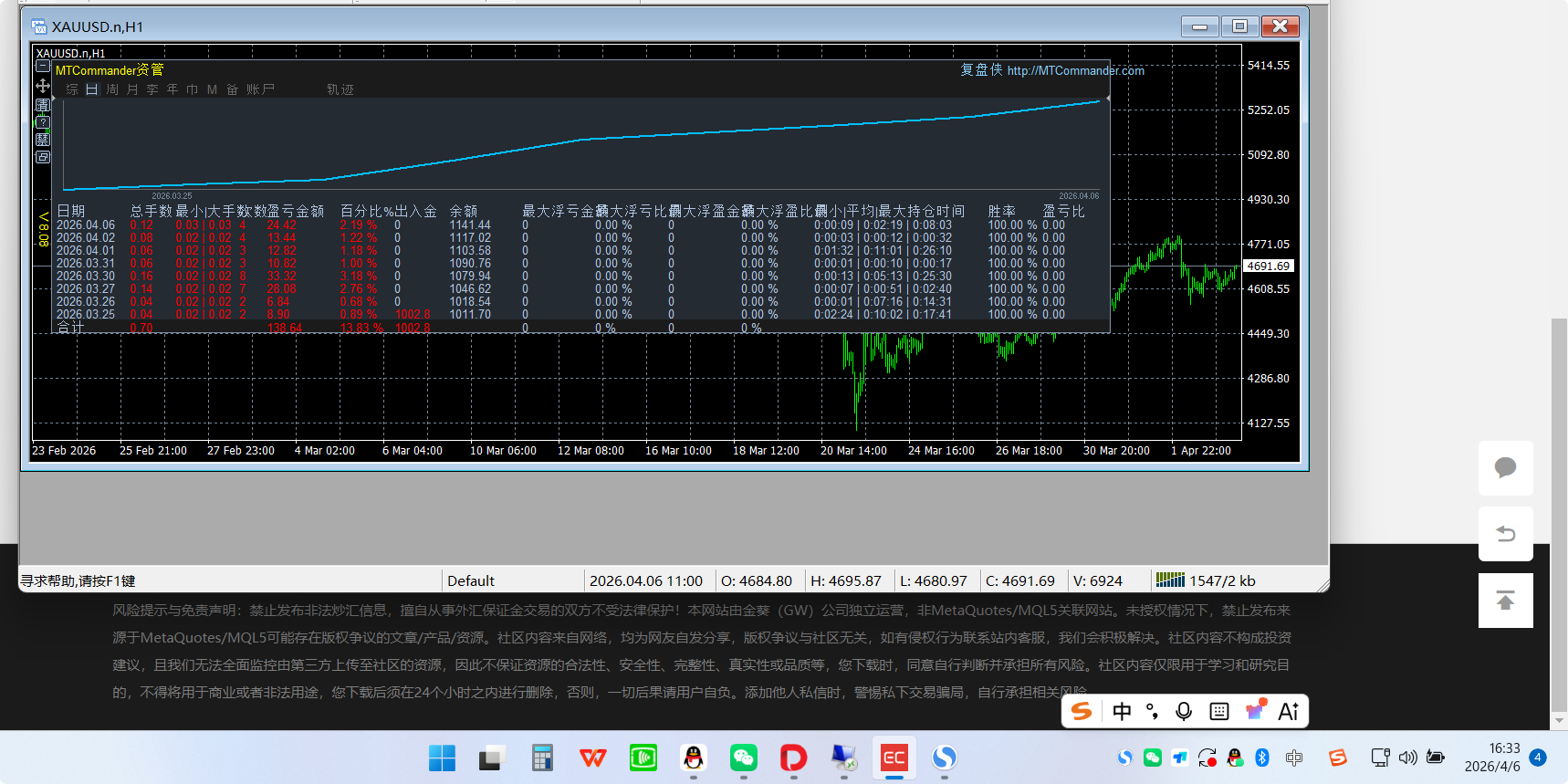Toggle Chinese input mode 中 in the IME toolbar
This screenshot has height=784, width=1568.
(x=1123, y=712)
